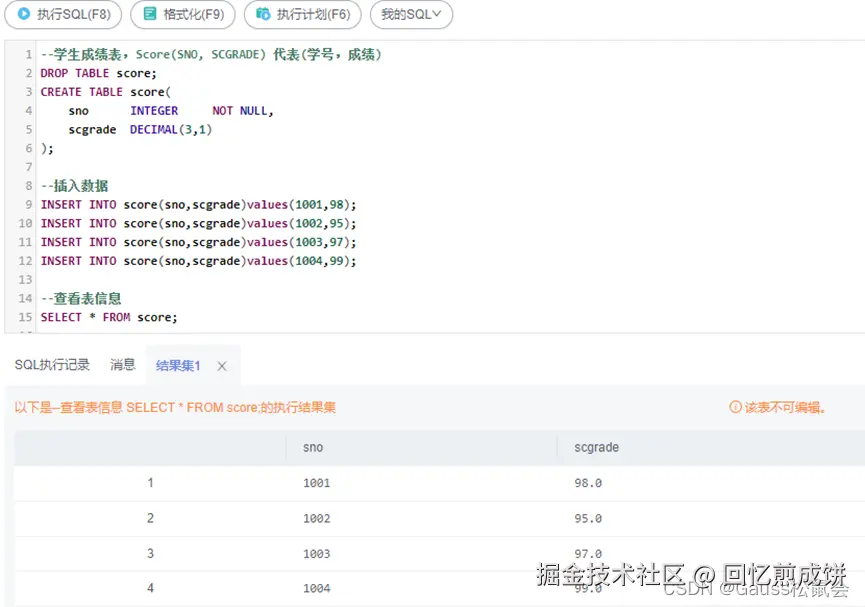Select the cell 1002 in results
This screenshot has height=607, width=865.
point(317,519)
